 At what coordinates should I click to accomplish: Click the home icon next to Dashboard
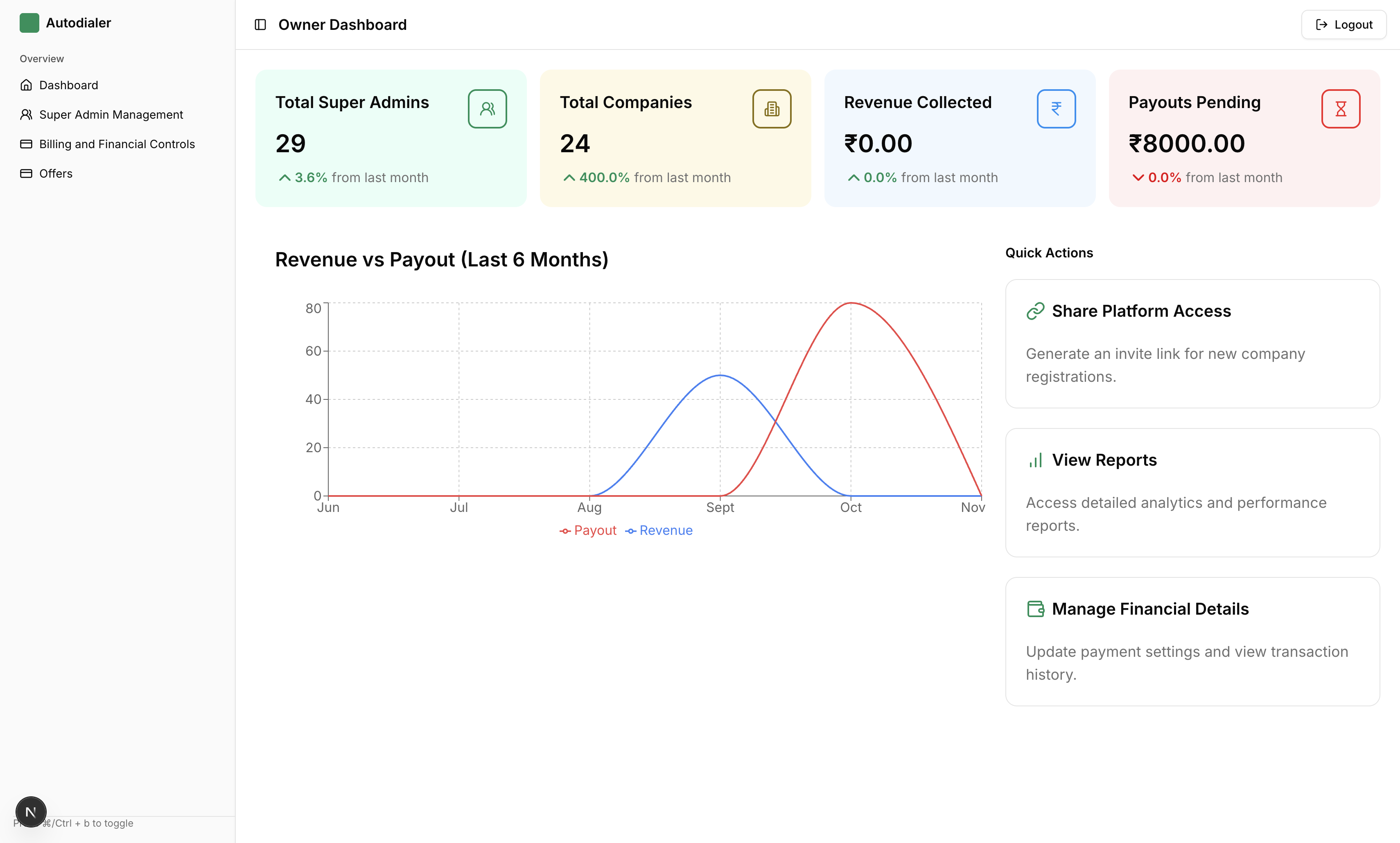(x=27, y=85)
